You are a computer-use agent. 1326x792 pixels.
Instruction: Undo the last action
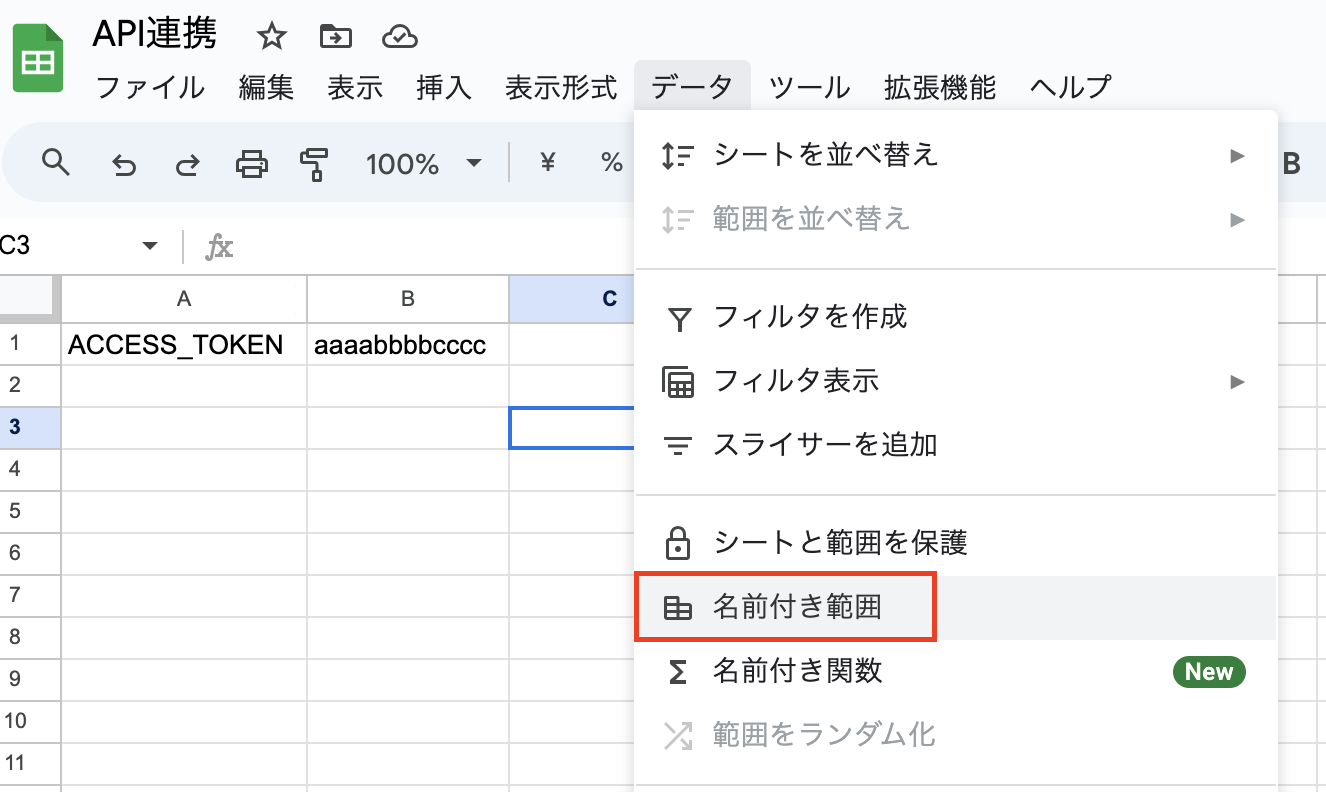click(123, 164)
